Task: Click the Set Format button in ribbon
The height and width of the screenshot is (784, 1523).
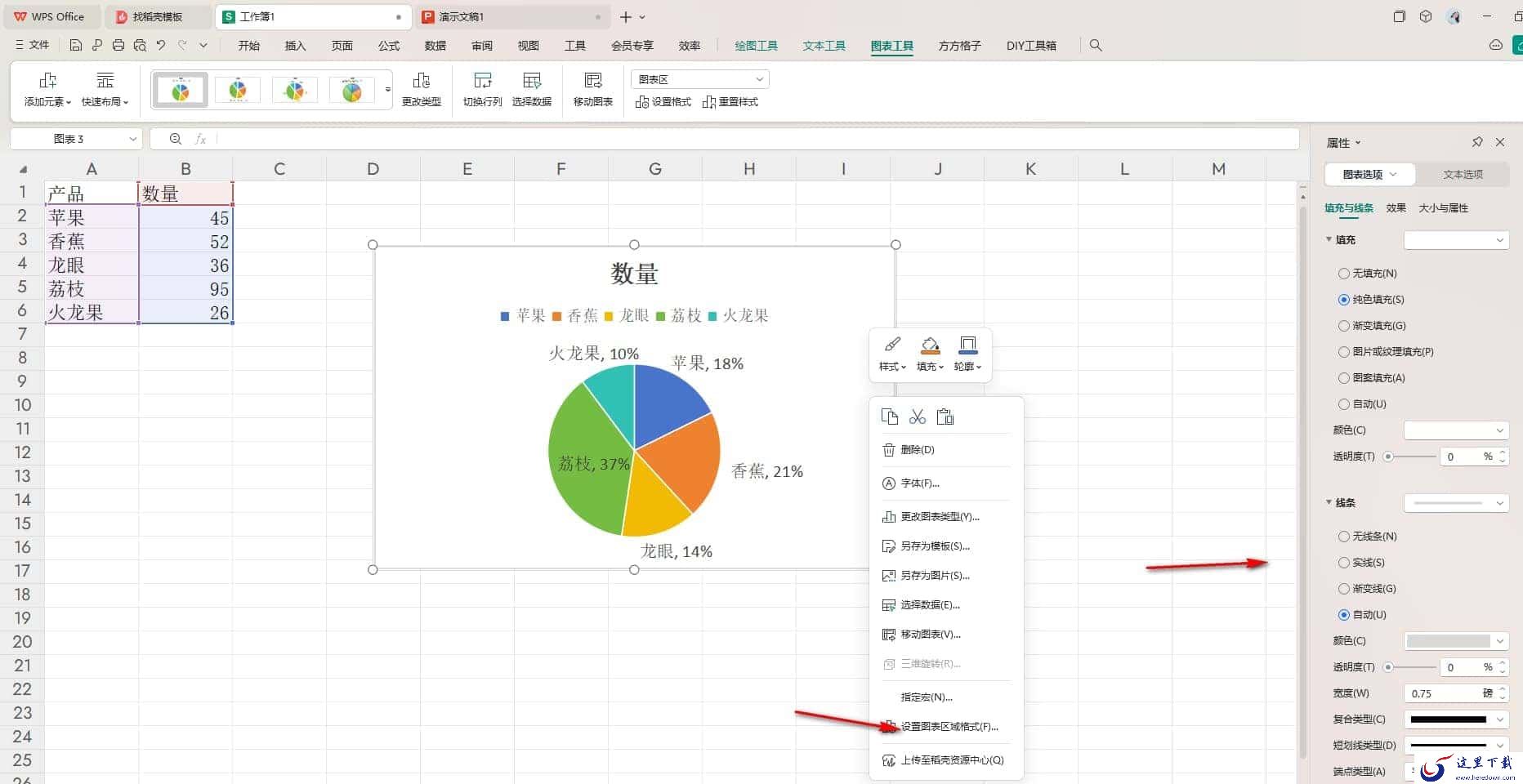Action: tap(663, 102)
